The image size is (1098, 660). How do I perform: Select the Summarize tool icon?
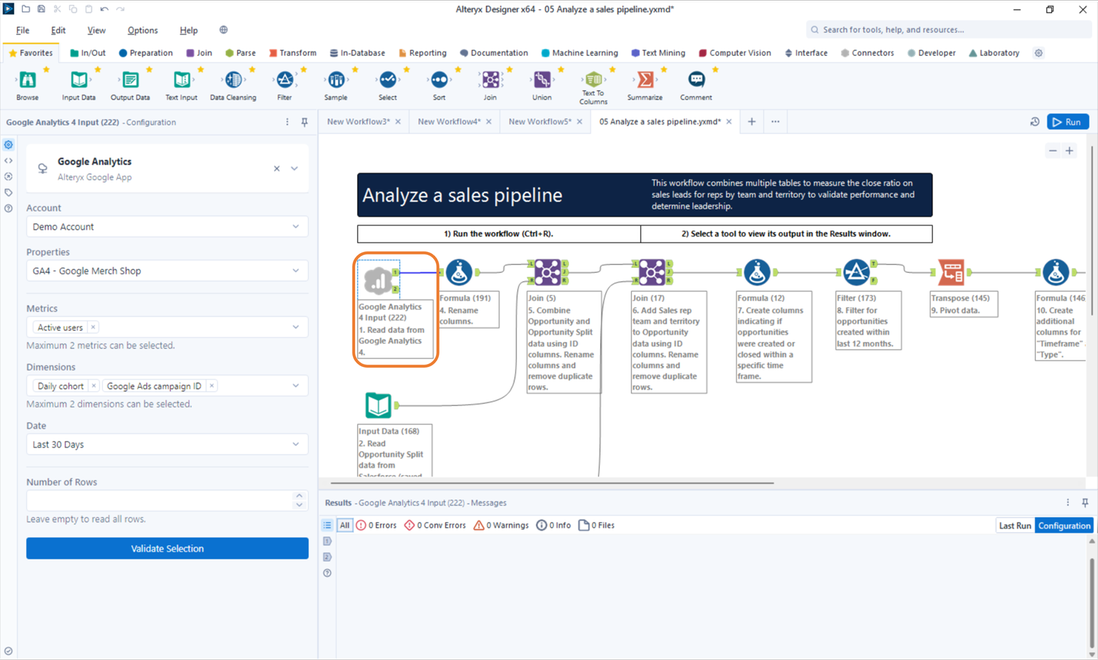(x=645, y=80)
